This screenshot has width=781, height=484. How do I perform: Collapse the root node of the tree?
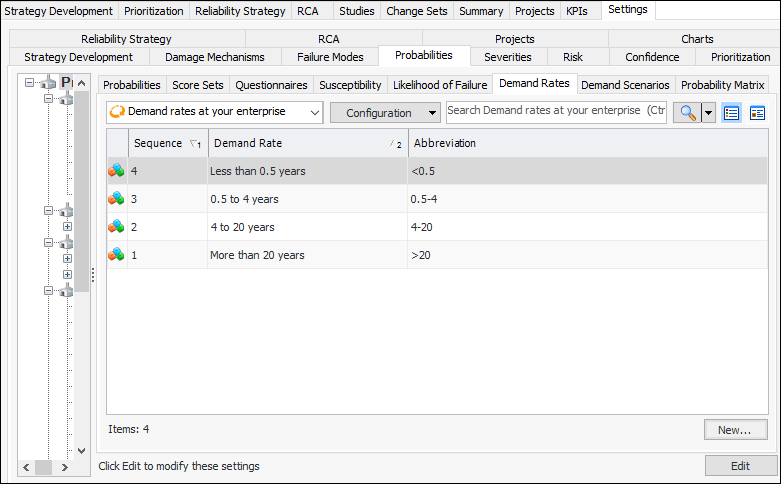[30, 83]
